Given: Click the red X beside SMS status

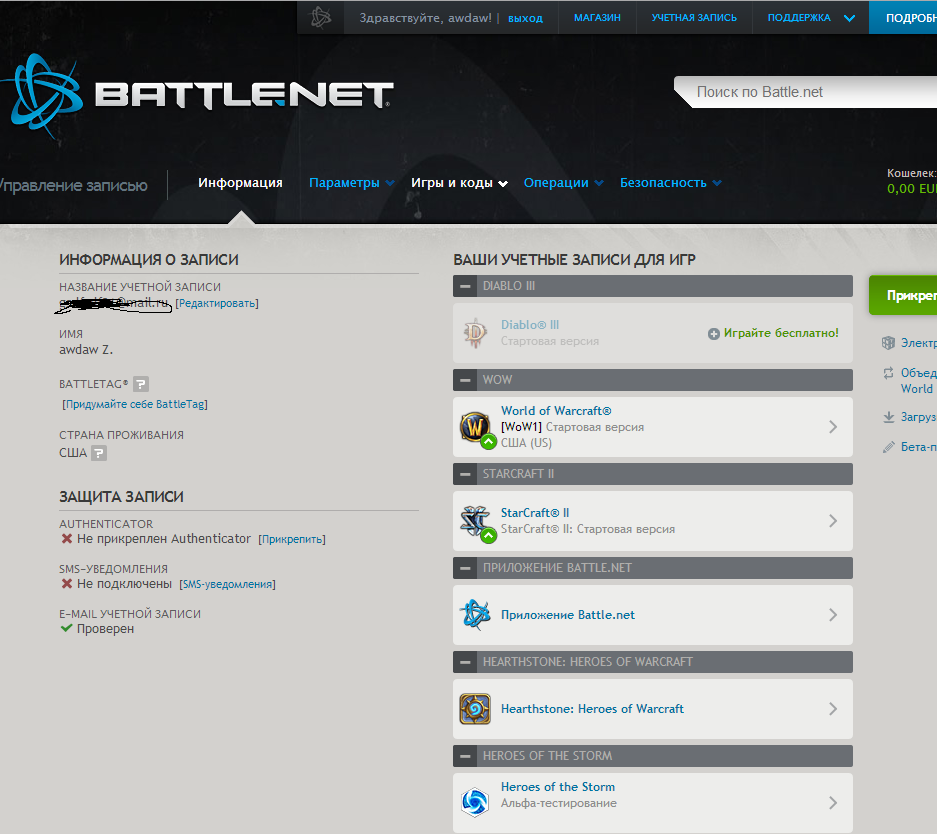Looking at the screenshot, I should tap(67, 584).
